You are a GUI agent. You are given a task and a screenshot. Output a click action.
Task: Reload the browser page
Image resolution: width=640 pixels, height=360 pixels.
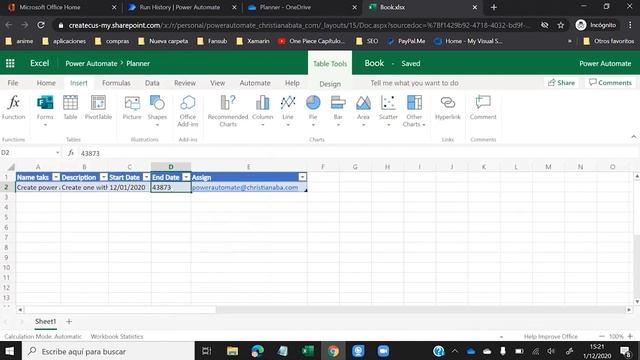(41, 25)
